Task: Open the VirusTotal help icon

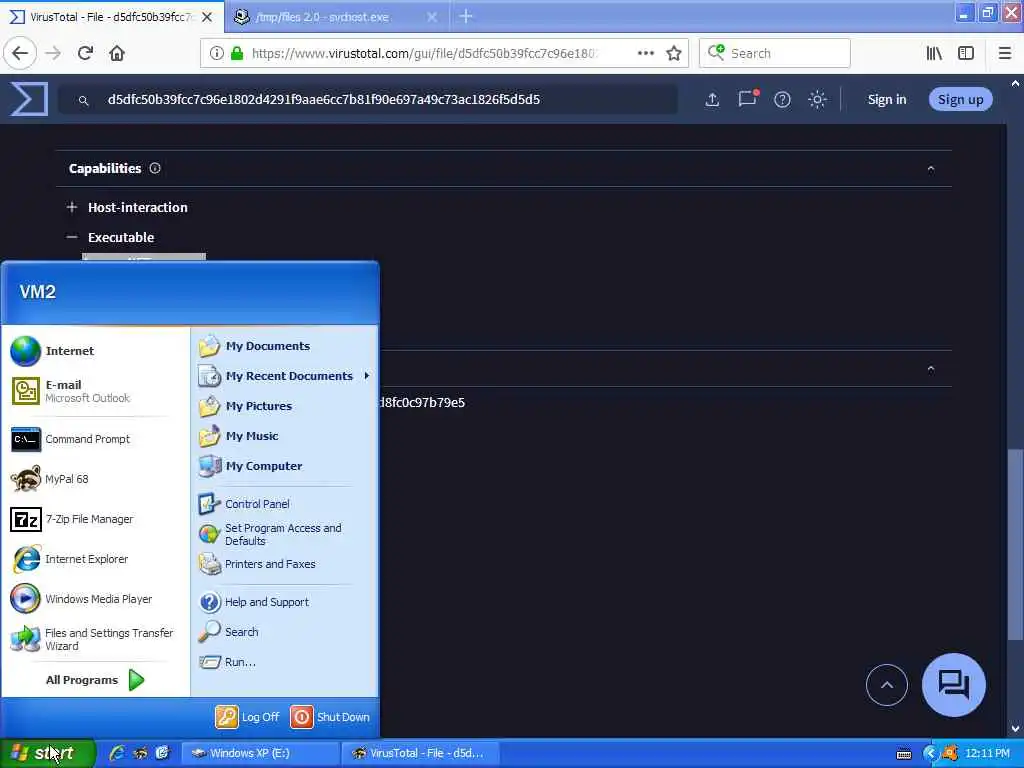Action: click(x=782, y=99)
